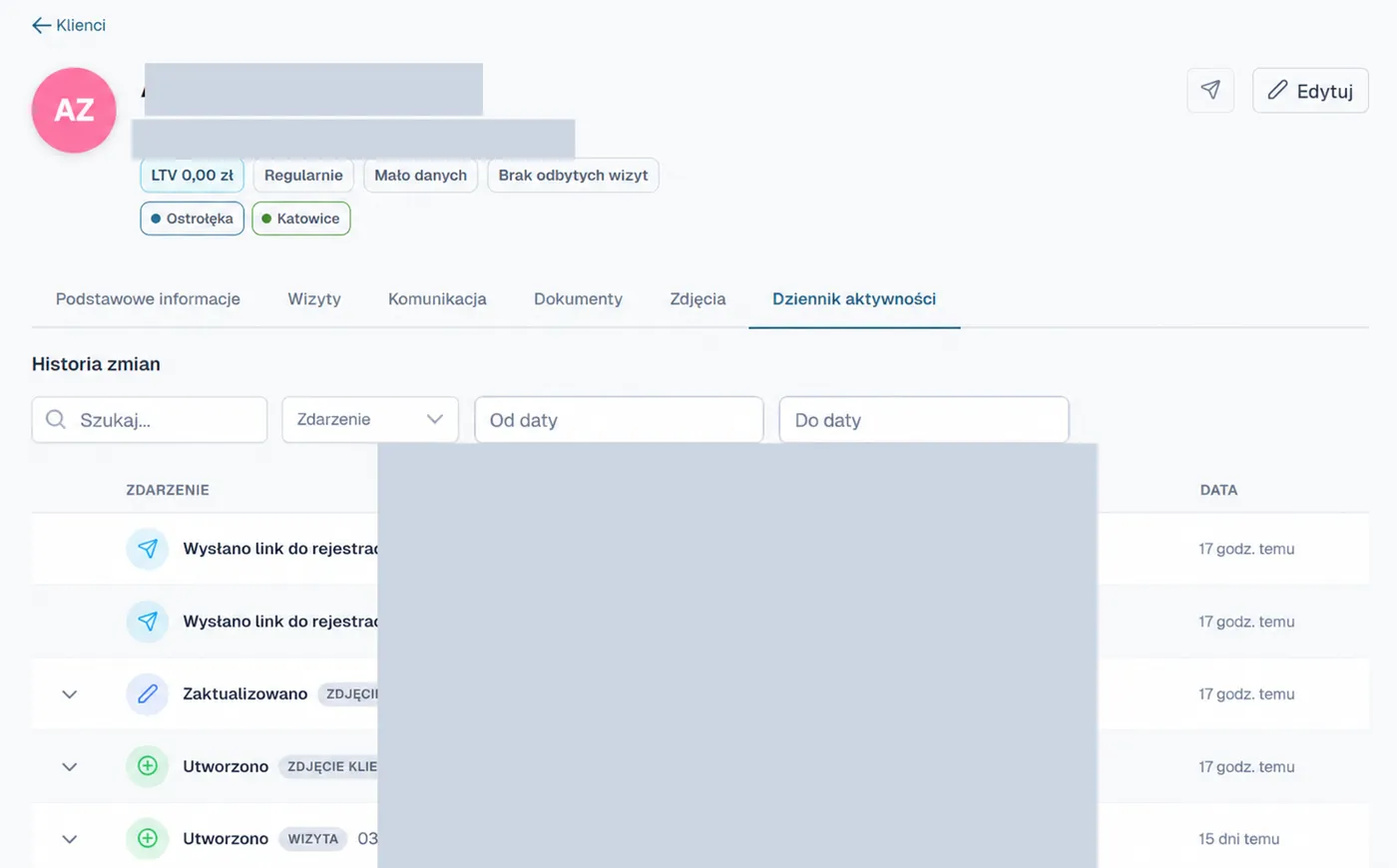This screenshot has height=868, width=1397.
Task: Expand the Utworzono ZDJĘCIE KLIE row
Action: pos(69,767)
